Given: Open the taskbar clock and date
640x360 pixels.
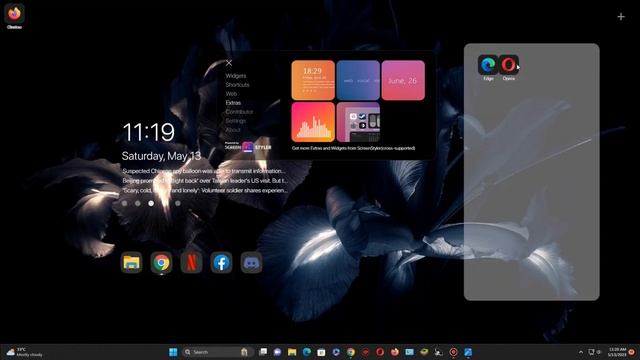Looking at the screenshot, I should coord(616,352).
